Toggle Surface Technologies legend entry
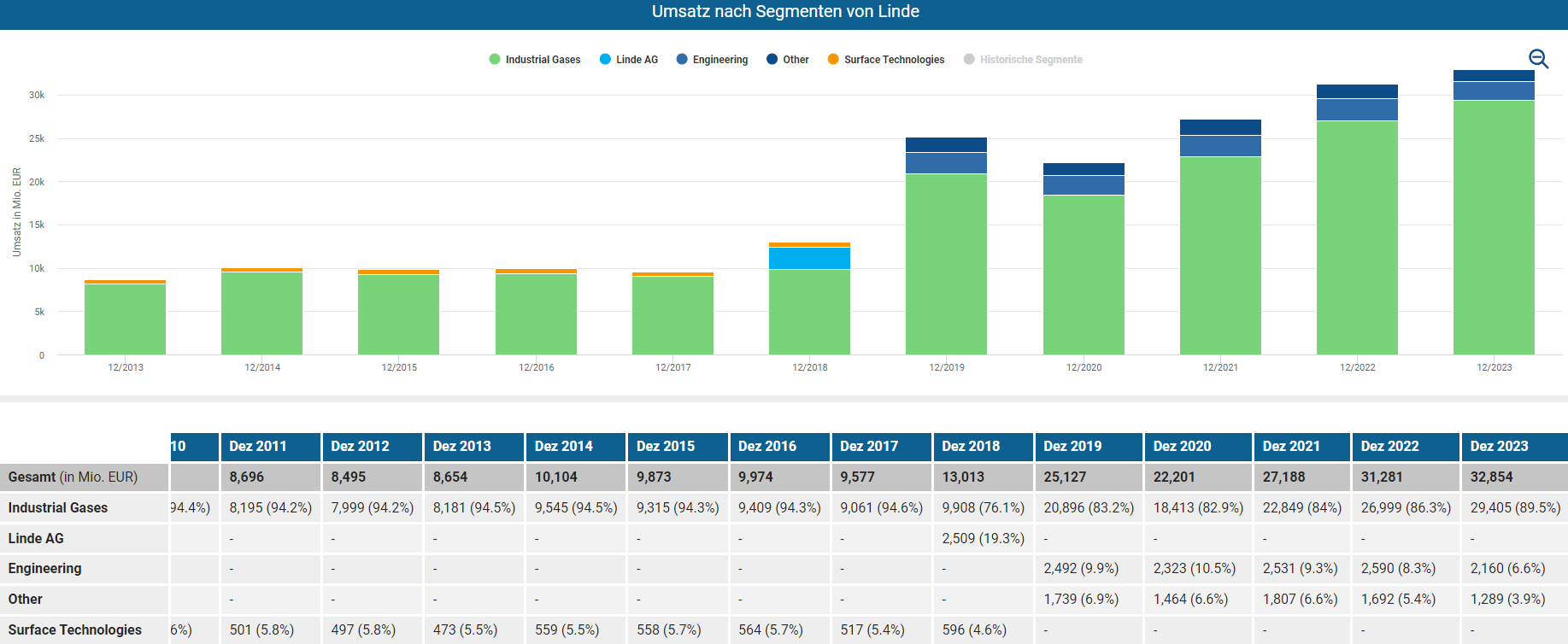This screenshot has height=644, width=1568. pos(886,60)
